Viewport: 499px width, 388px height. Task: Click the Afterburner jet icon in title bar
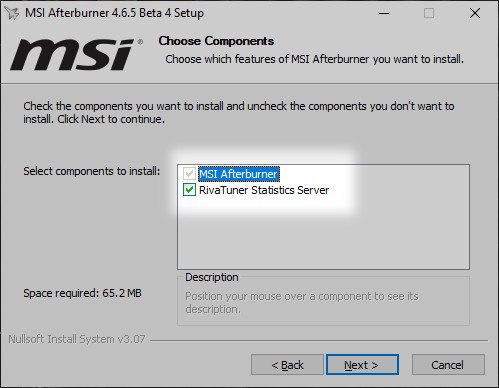[12, 13]
